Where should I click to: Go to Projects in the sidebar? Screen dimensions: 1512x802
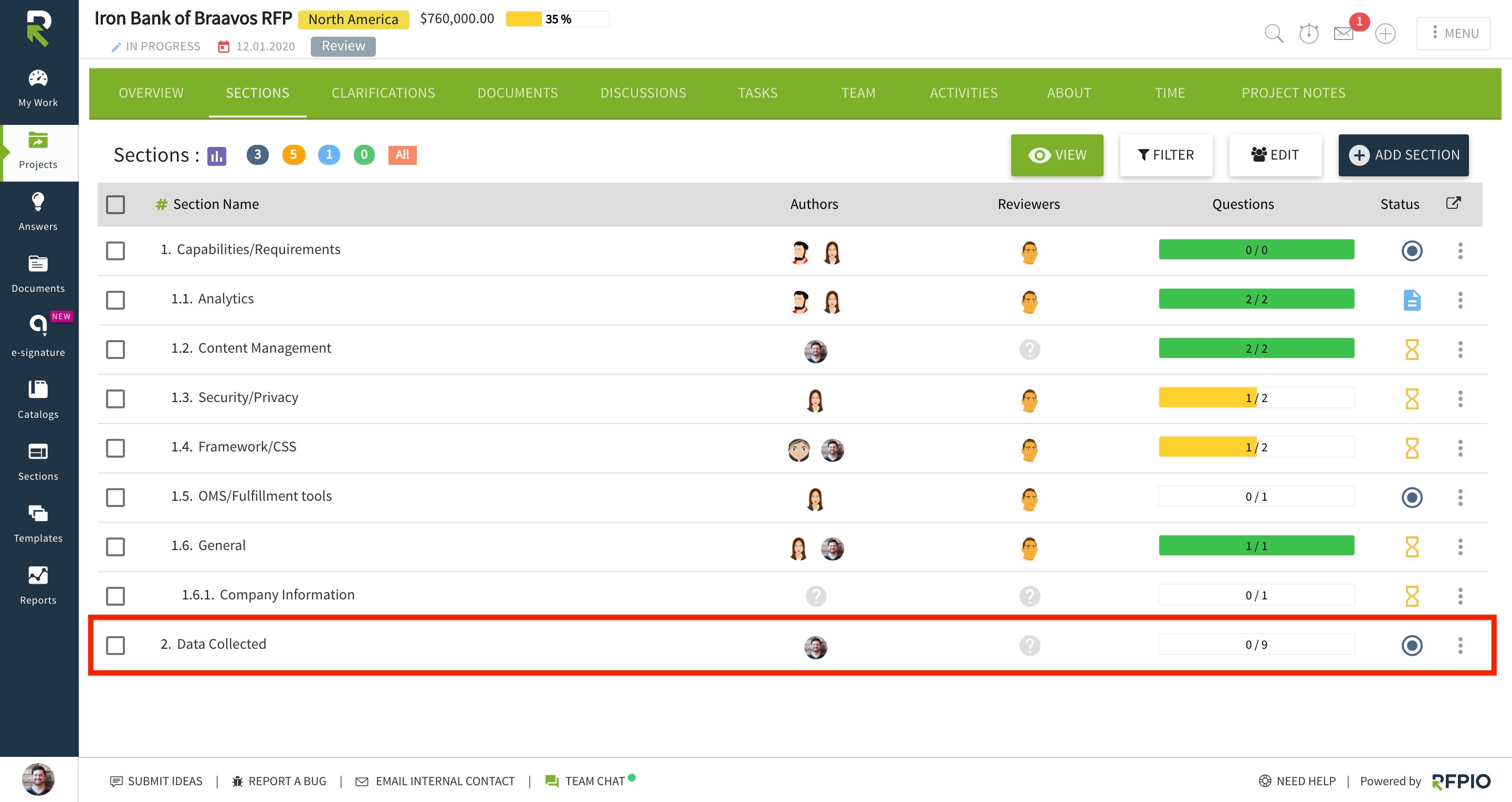click(38, 151)
